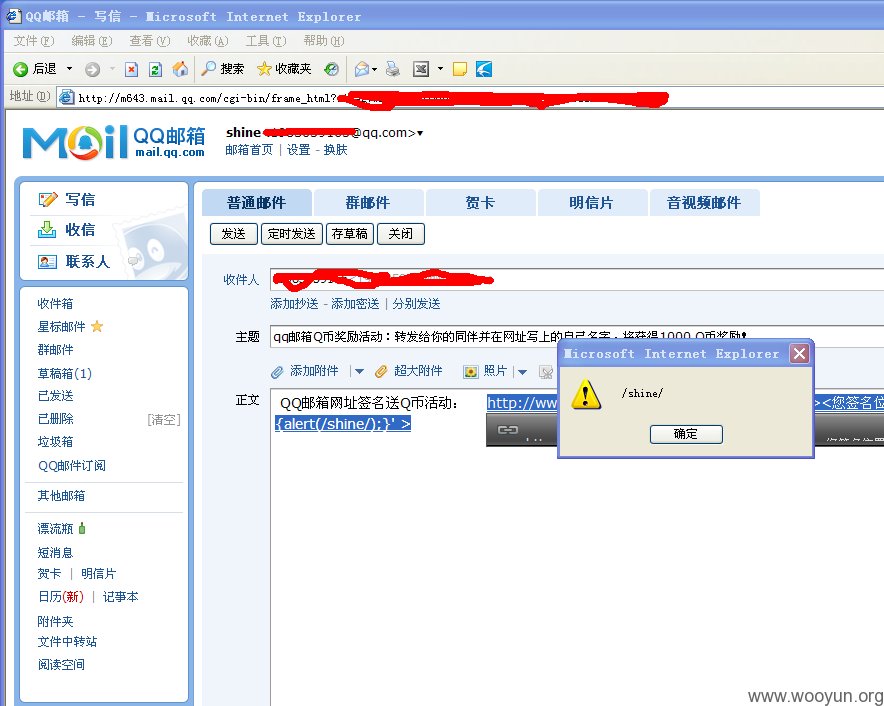Open the 添加附件 dropdown arrow
Image resolution: width=884 pixels, height=706 pixels.
[x=359, y=372]
